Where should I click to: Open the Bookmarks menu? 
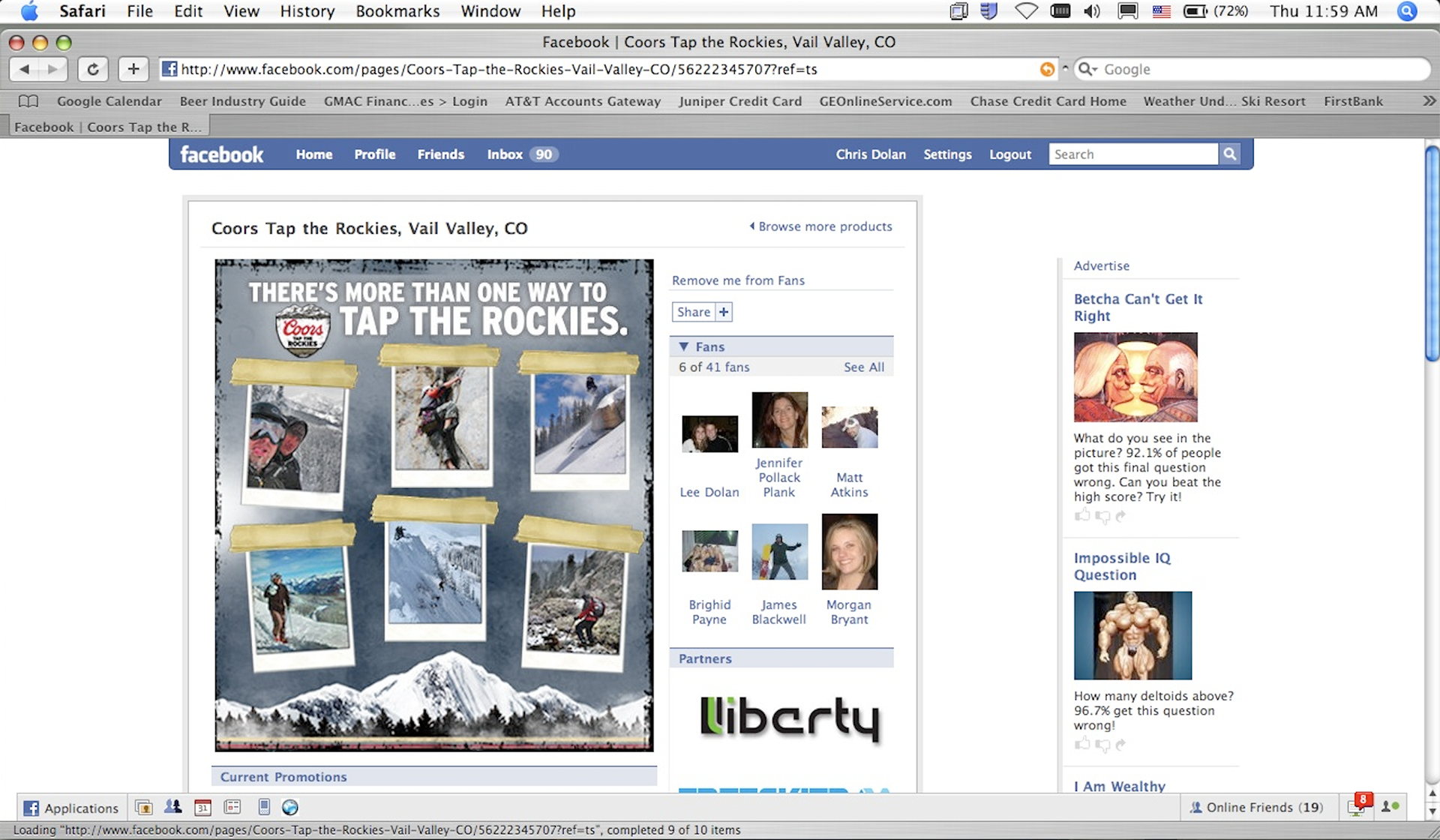[x=397, y=11]
